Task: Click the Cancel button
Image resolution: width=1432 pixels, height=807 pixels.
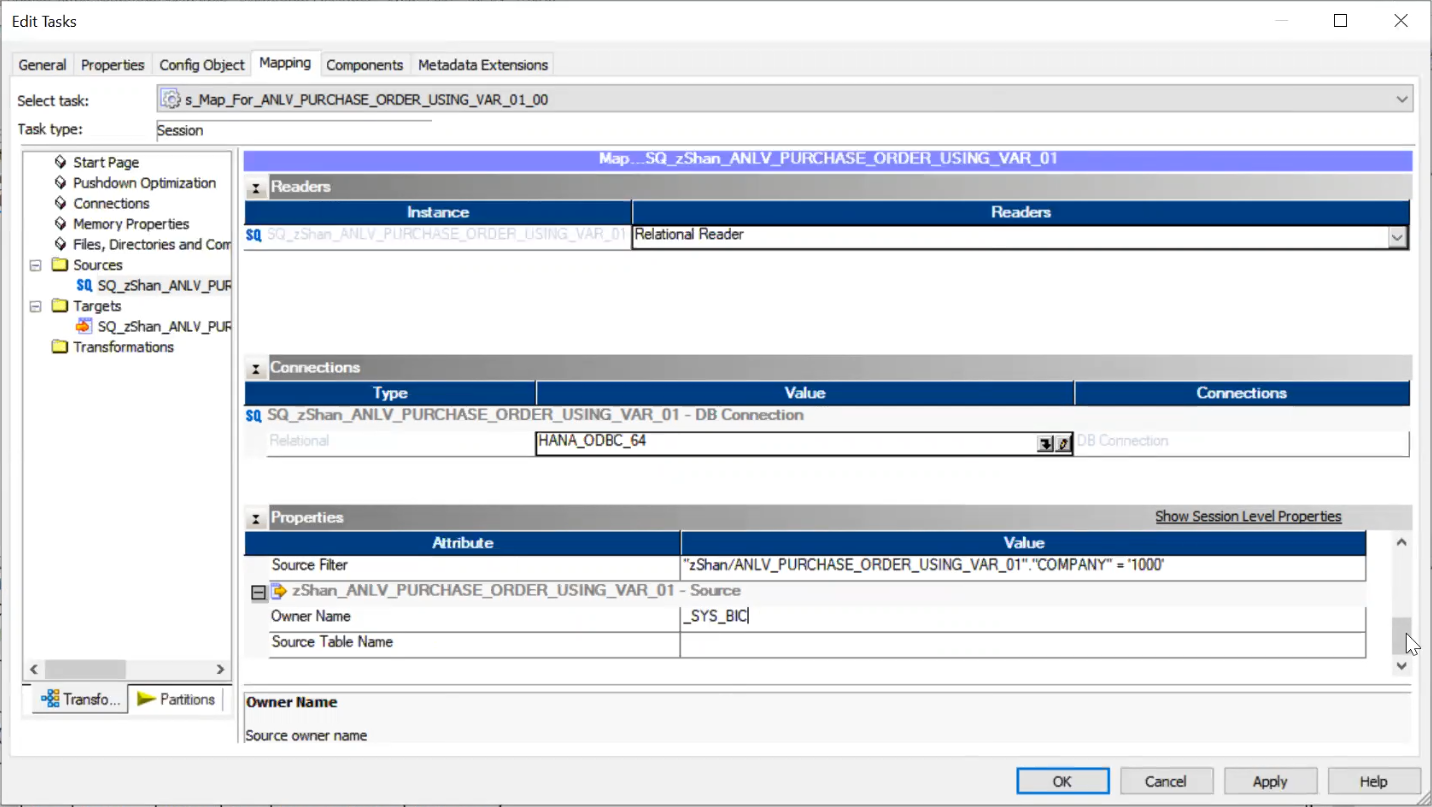Action: (x=1166, y=781)
